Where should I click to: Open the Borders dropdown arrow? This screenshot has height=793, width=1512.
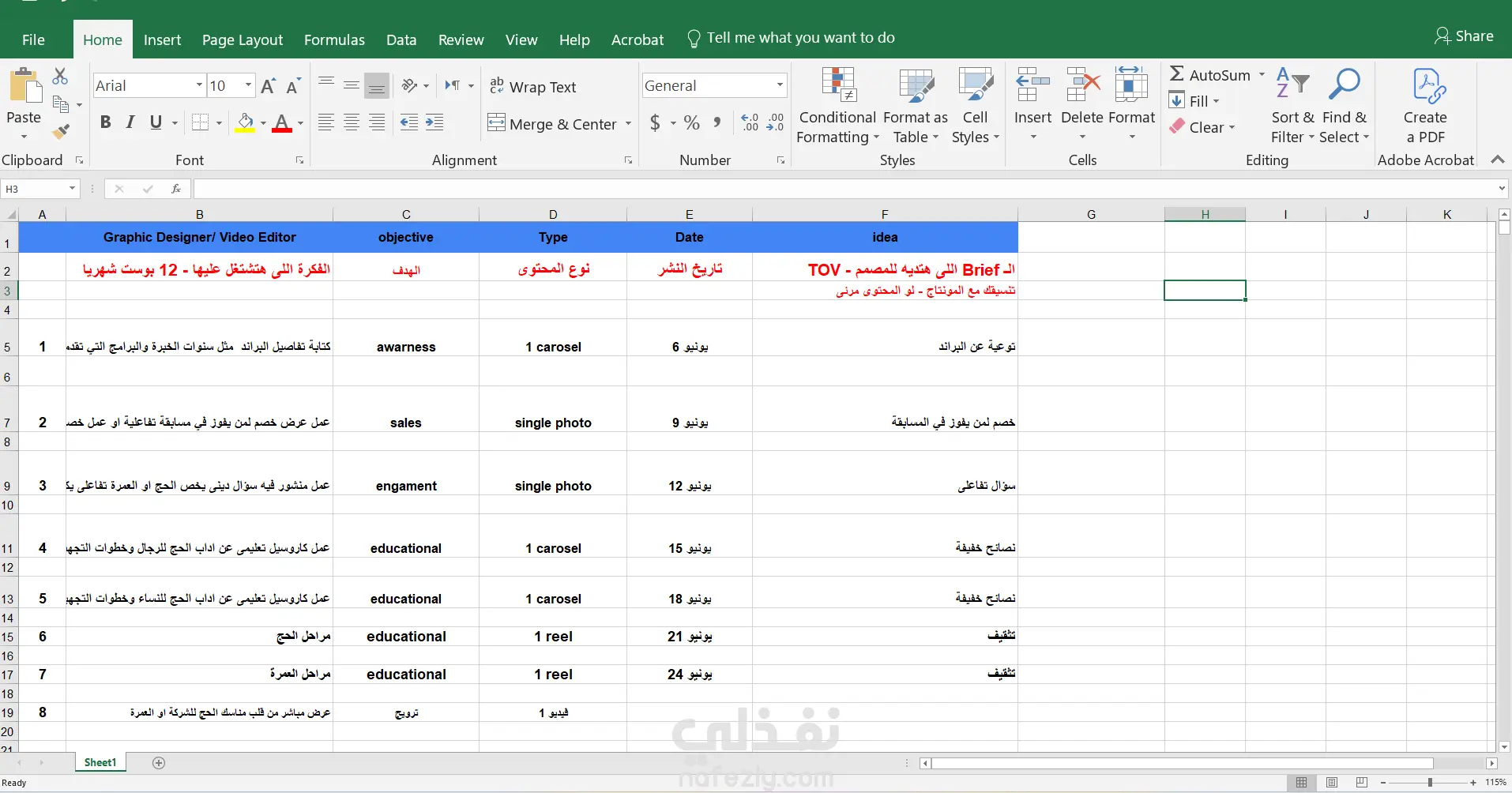click(219, 123)
